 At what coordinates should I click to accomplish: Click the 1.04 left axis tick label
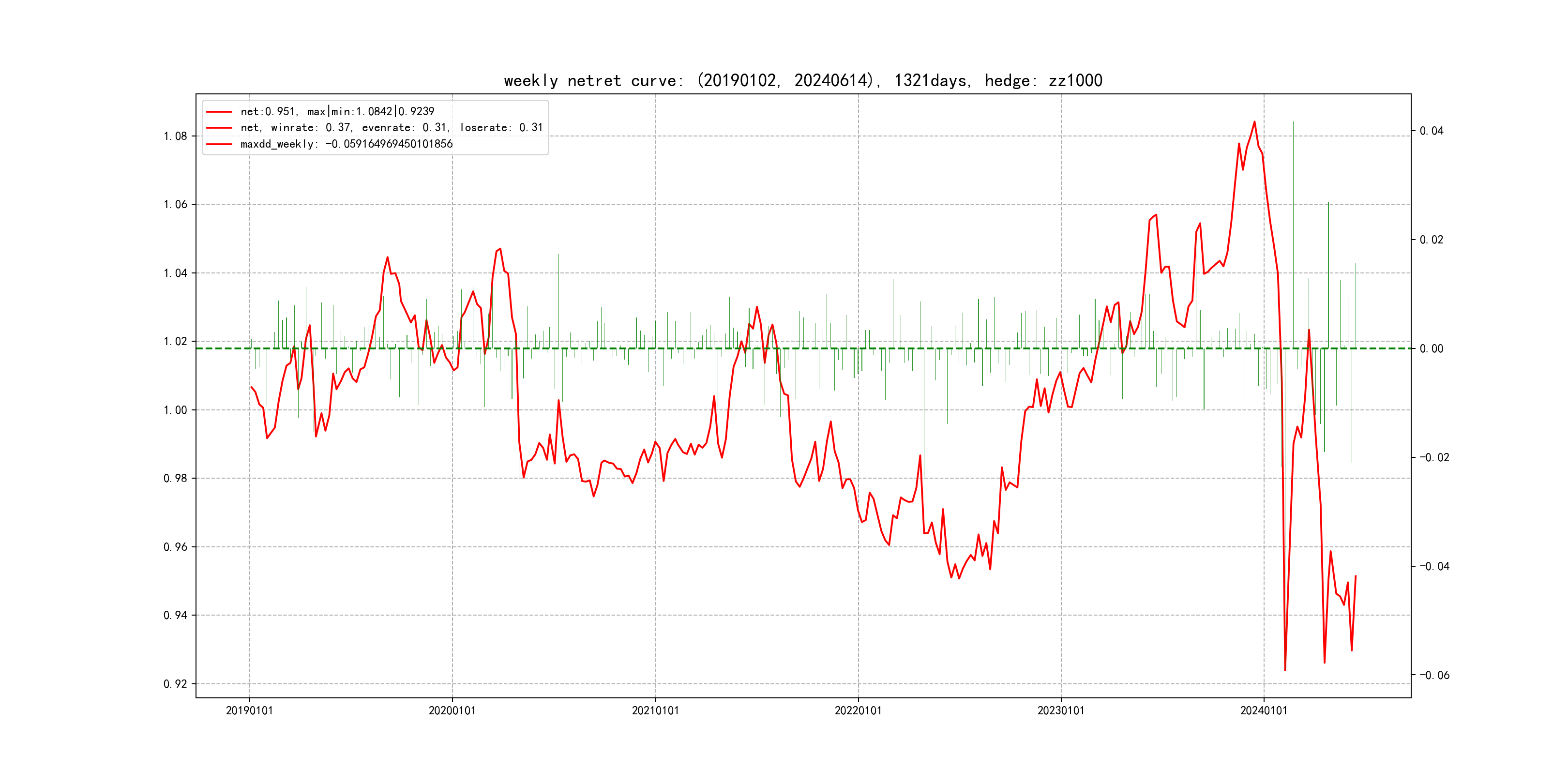click(x=175, y=273)
